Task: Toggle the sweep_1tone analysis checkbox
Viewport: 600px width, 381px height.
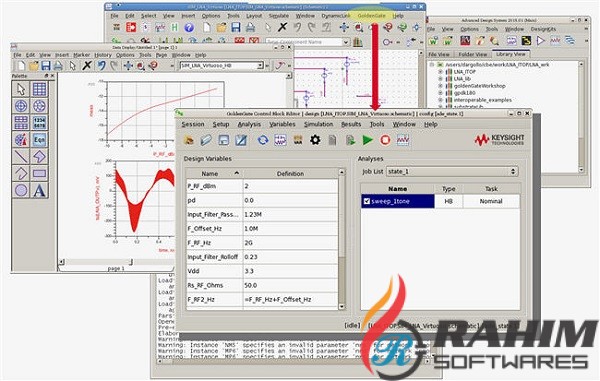Action: 367,201
